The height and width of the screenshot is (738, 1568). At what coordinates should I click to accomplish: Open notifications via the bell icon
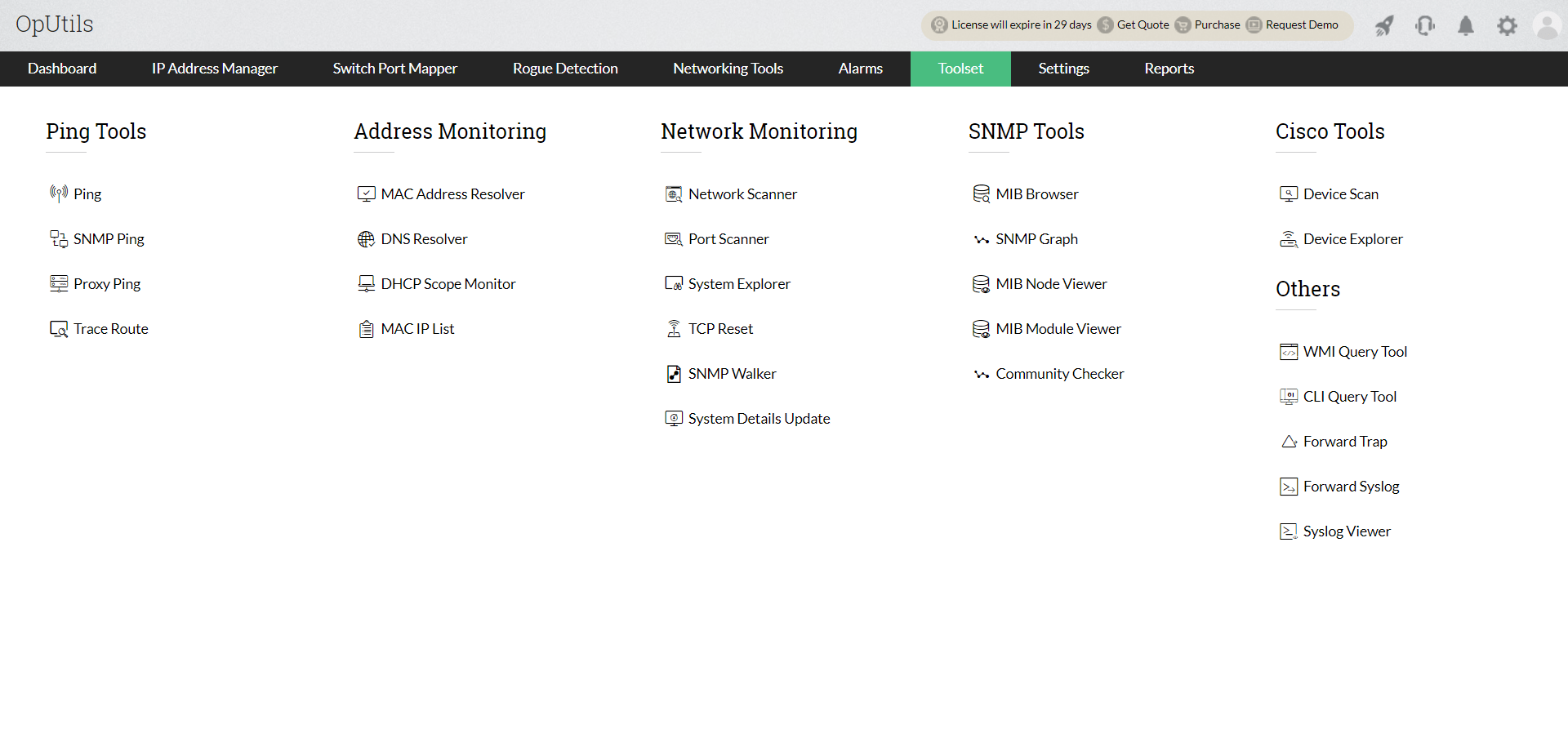pos(1466,25)
